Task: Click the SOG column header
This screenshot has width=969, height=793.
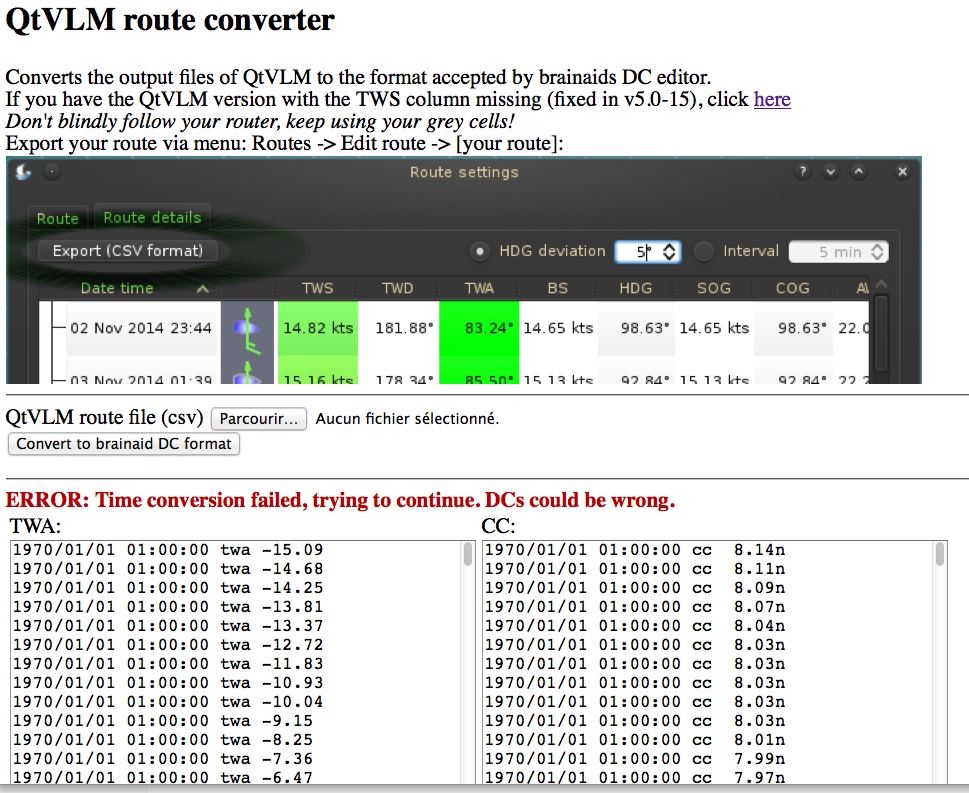Action: pyautogui.click(x=714, y=288)
